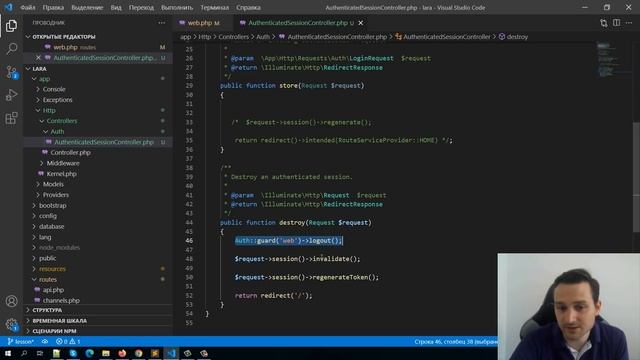
Task: Collapse the Http folder
Action: click(x=49, y=111)
